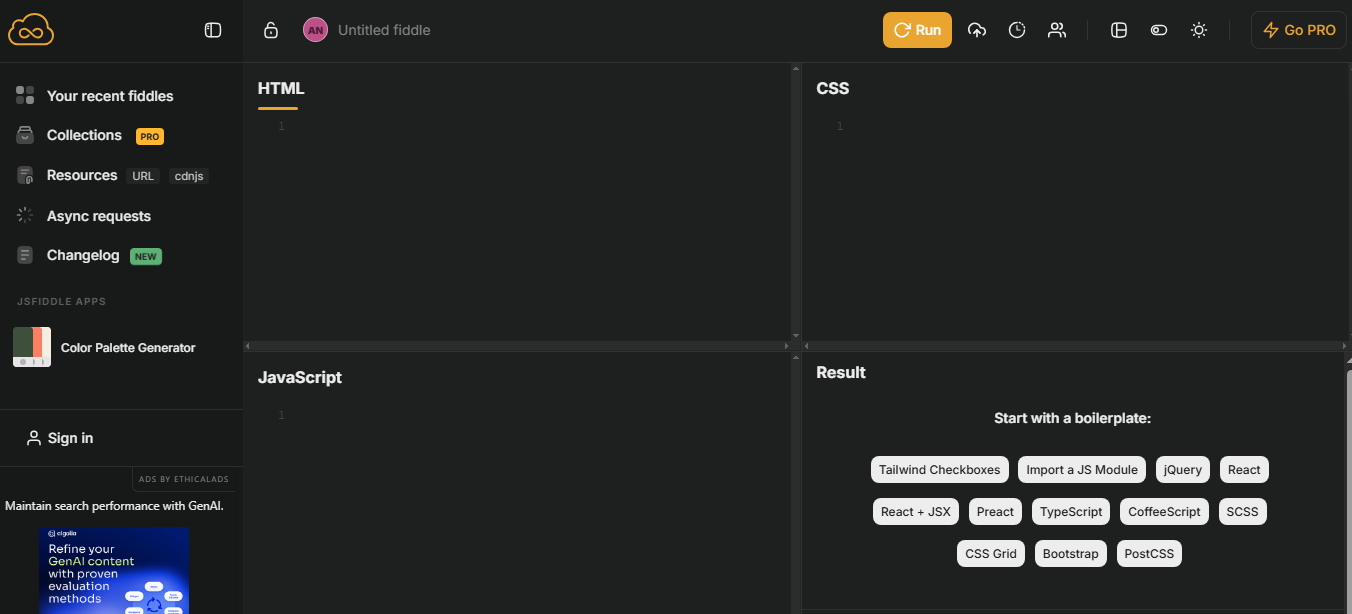Flip the toolbar toggle switch control
The width and height of the screenshot is (1352, 614).
coord(1158,30)
